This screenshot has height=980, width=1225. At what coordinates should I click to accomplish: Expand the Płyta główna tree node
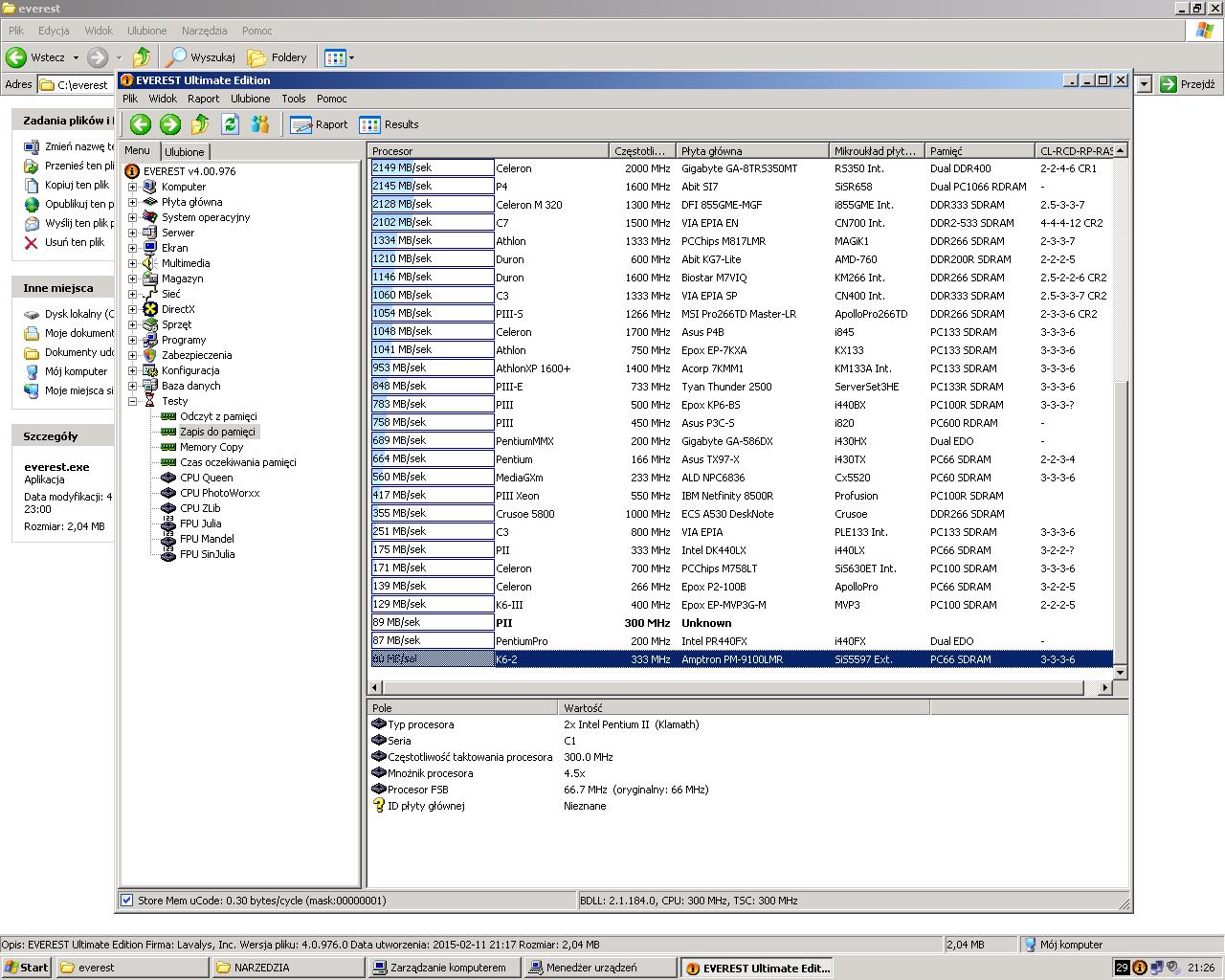tap(132, 202)
